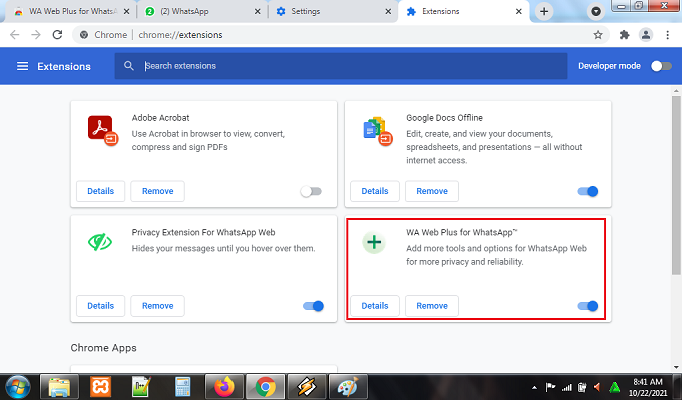
Task: Close the Extensions tab
Action: coord(518,12)
